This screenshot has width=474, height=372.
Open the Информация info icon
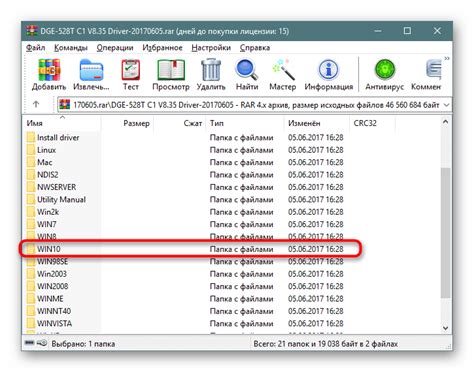click(x=328, y=70)
